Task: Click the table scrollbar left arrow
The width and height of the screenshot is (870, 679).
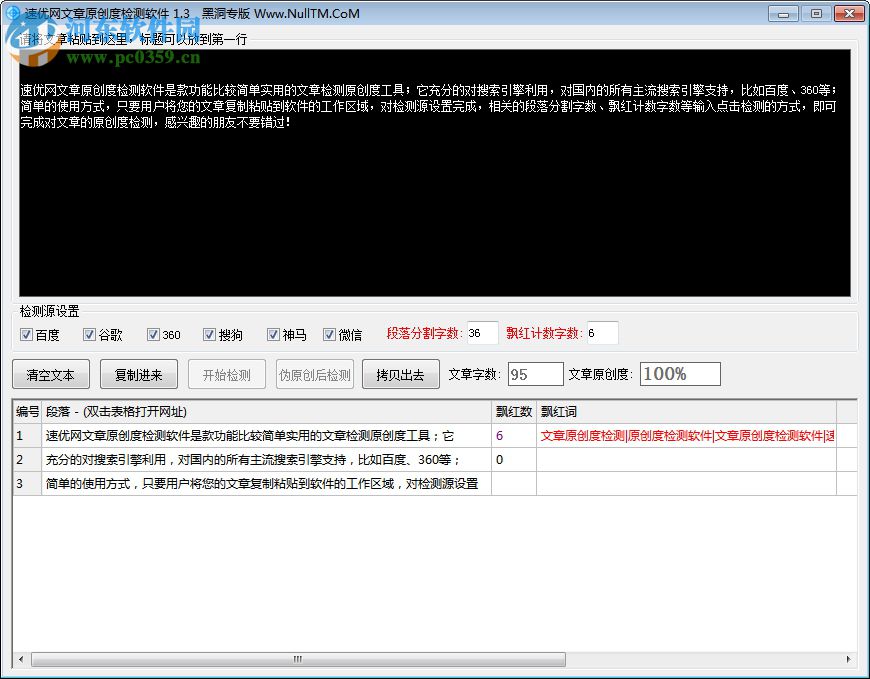Action: [21, 659]
